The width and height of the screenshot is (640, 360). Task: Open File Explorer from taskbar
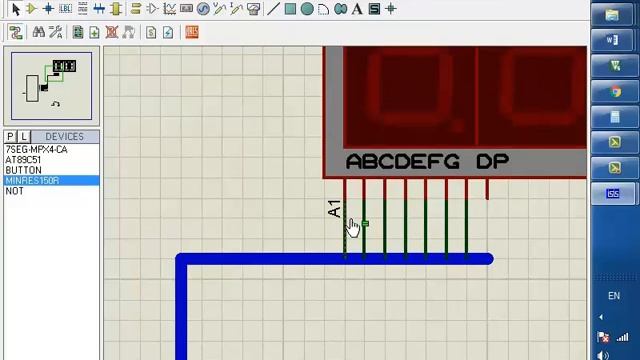pos(611,15)
